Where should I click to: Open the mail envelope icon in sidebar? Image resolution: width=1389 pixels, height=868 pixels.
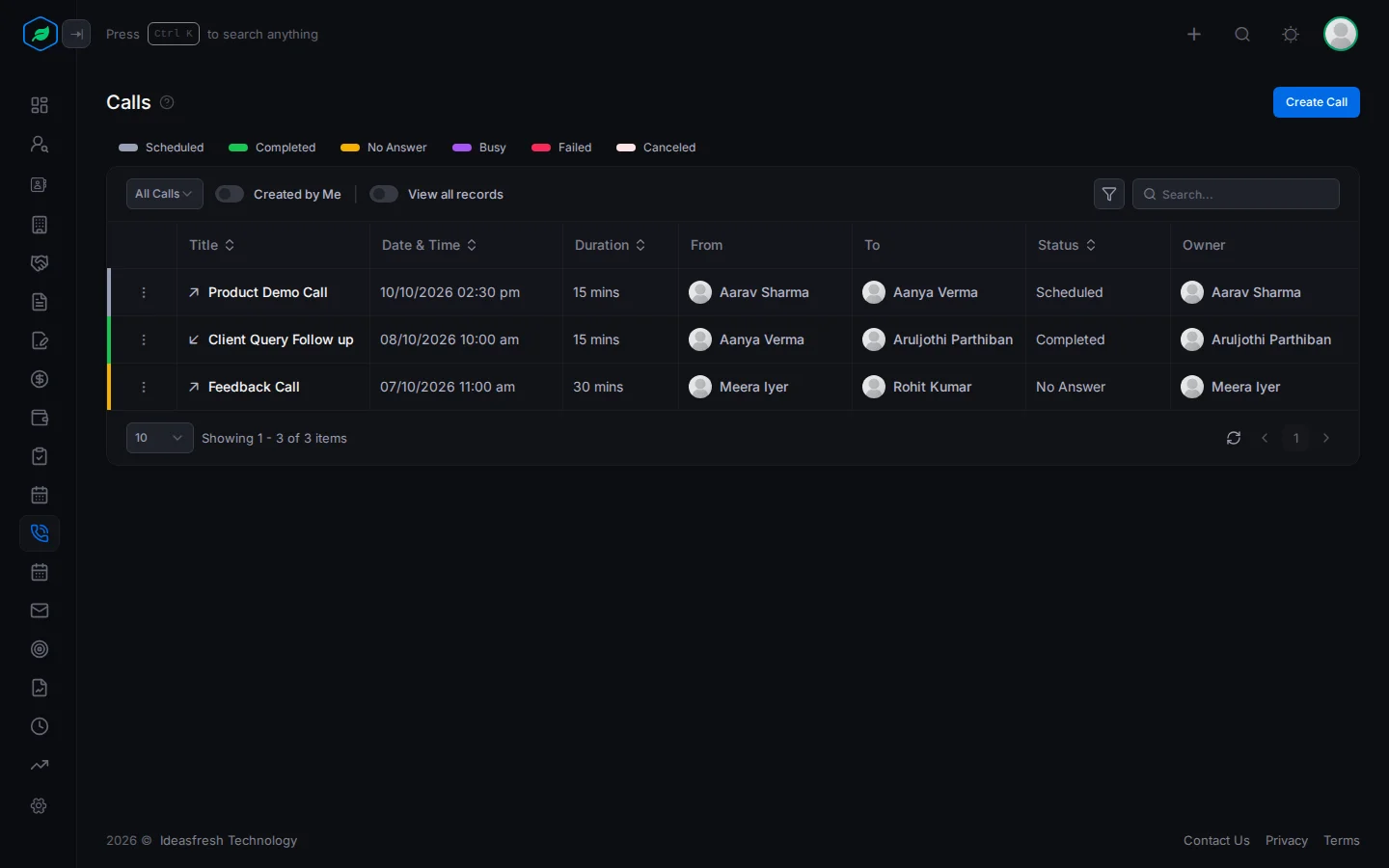[40, 610]
